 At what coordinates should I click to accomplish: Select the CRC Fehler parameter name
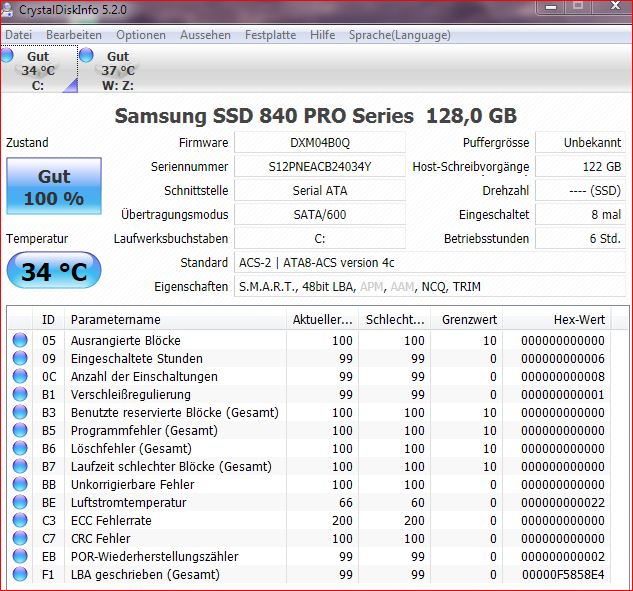click(x=101, y=539)
